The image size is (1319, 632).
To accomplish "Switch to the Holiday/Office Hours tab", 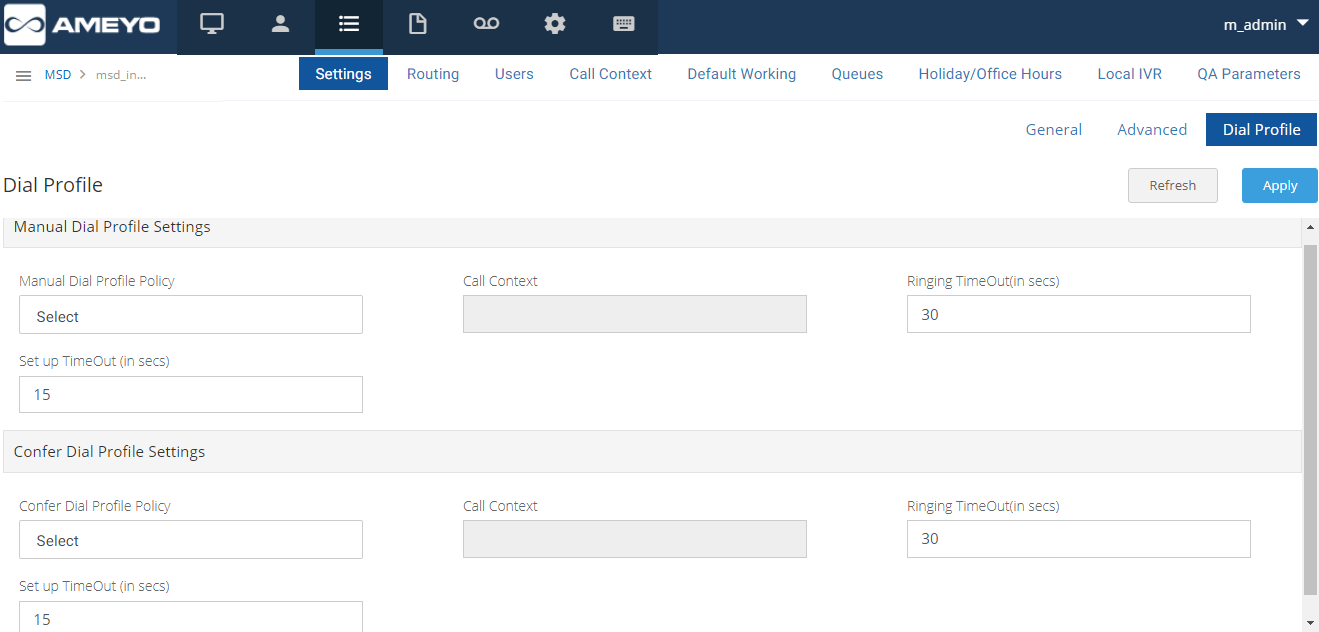I will click(x=990, y=74).
